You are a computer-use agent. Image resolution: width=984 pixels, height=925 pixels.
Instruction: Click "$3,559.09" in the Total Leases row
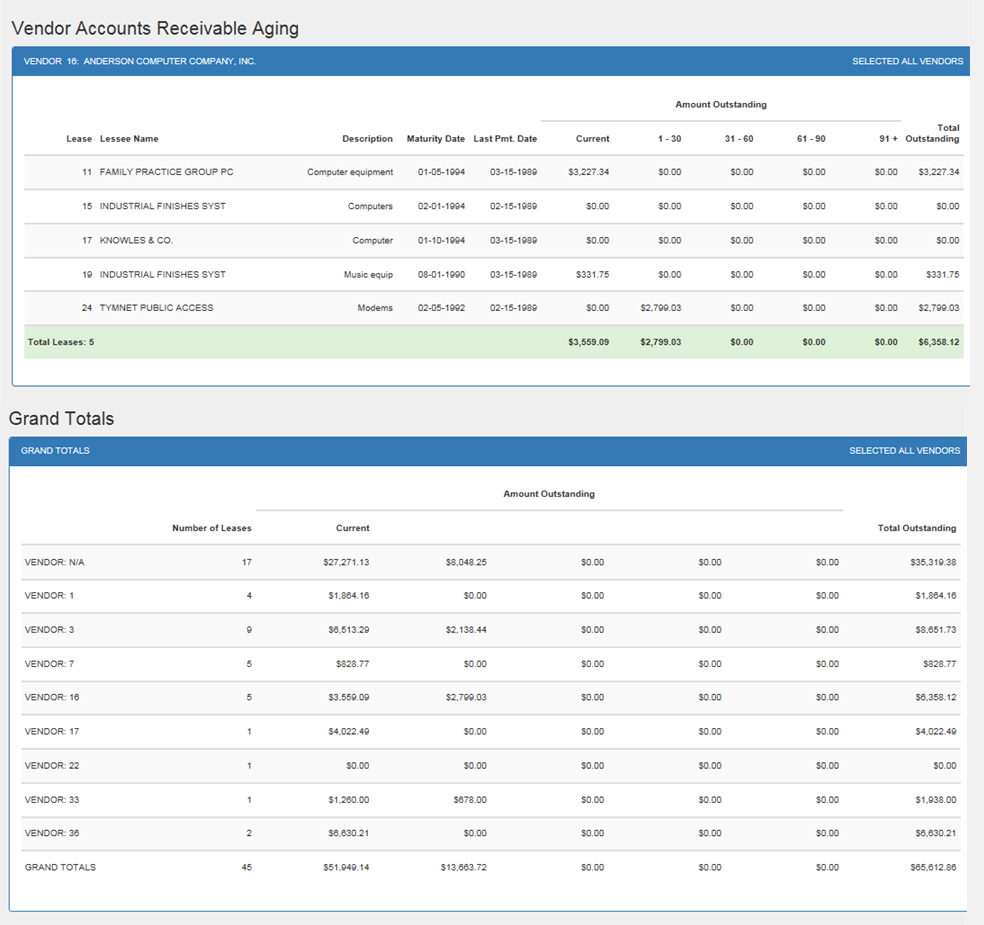tap(589, 342)
